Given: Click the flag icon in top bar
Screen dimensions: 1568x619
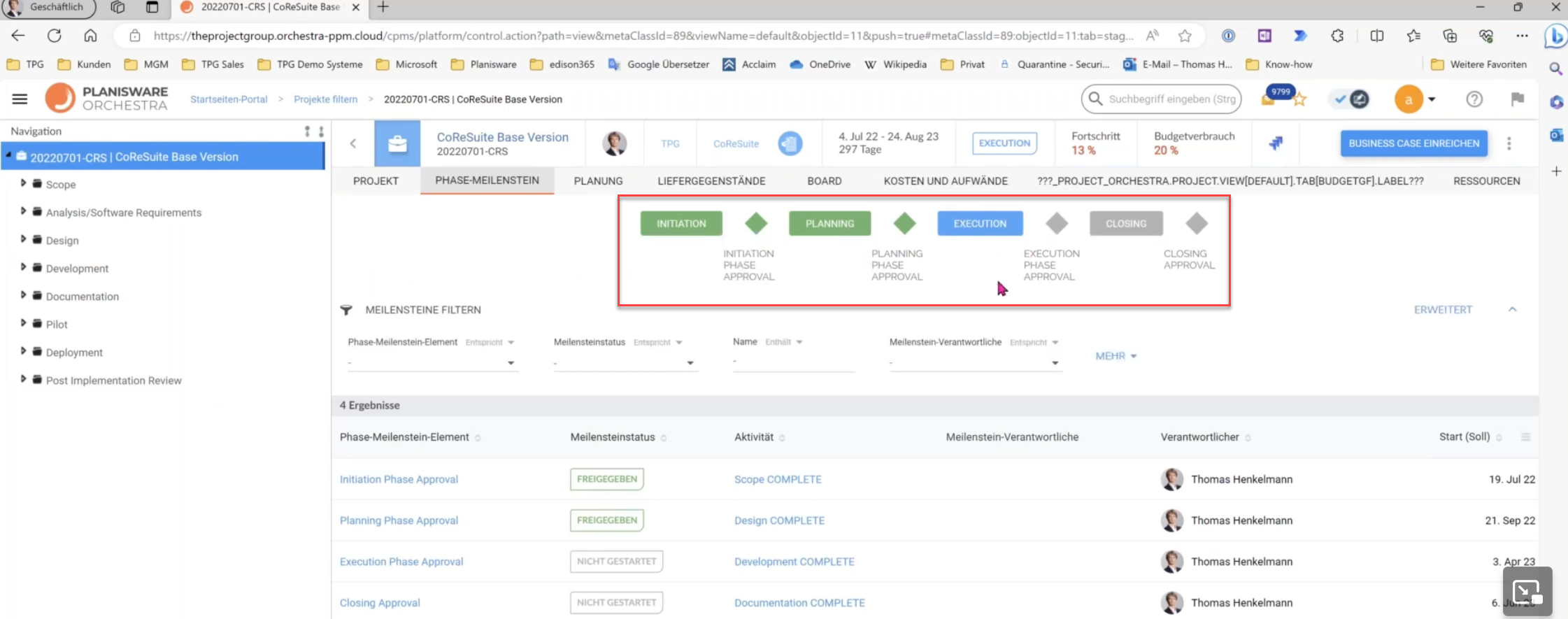Looking at the screenshot, I should (x=1517, y=99).
